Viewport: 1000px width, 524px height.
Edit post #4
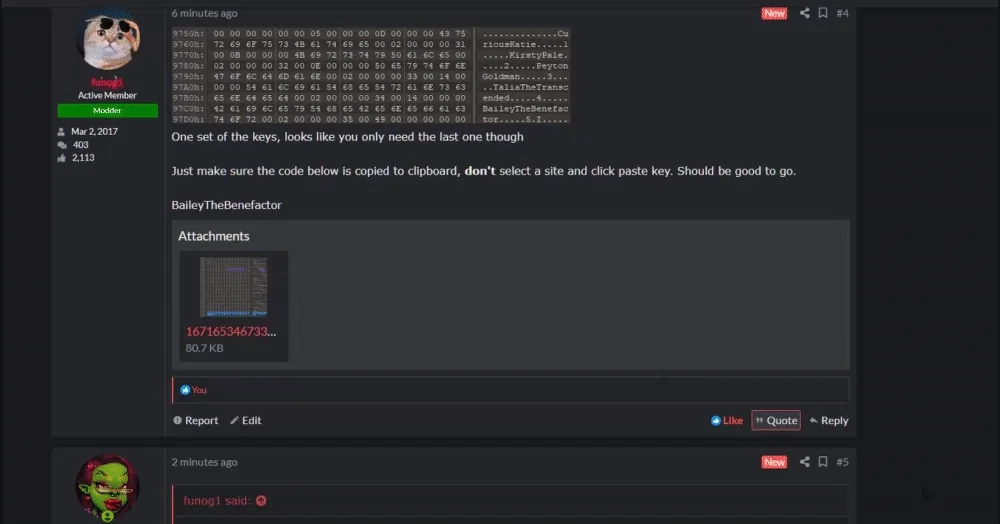point(246,420)
